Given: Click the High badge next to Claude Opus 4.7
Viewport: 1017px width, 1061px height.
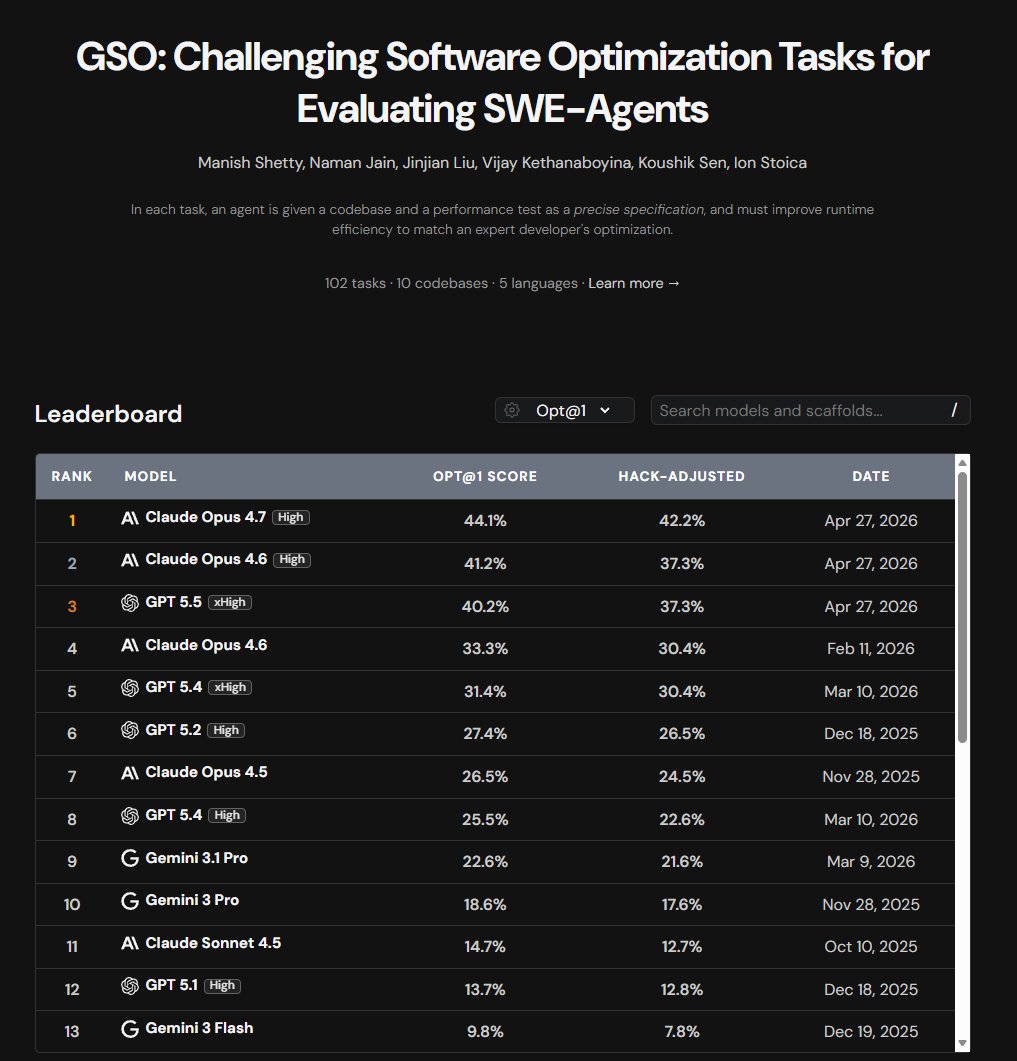Looking at the screenshot, I should (x=291, y=518).
